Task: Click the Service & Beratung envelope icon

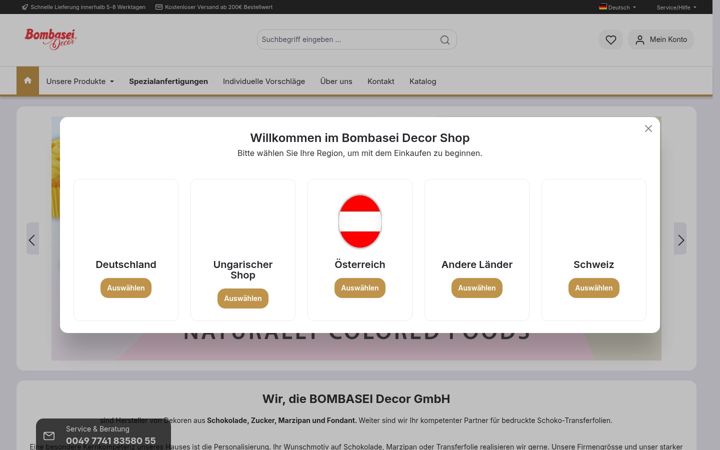Action: tap(49, 436)
